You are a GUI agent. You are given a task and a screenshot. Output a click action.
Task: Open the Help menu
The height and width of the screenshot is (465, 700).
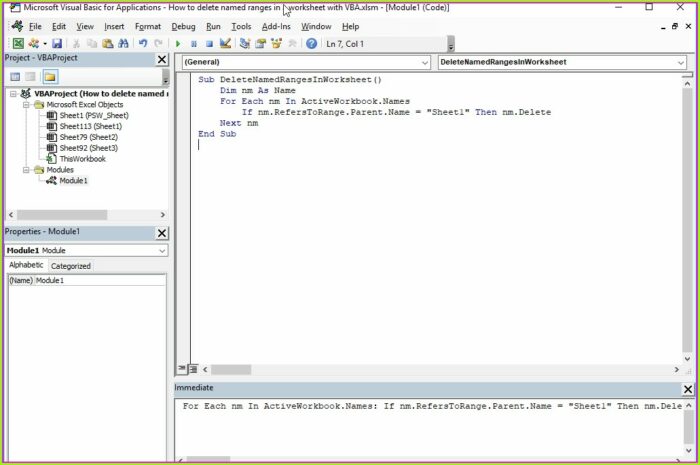pyautogui.click(x=350, y=27)
